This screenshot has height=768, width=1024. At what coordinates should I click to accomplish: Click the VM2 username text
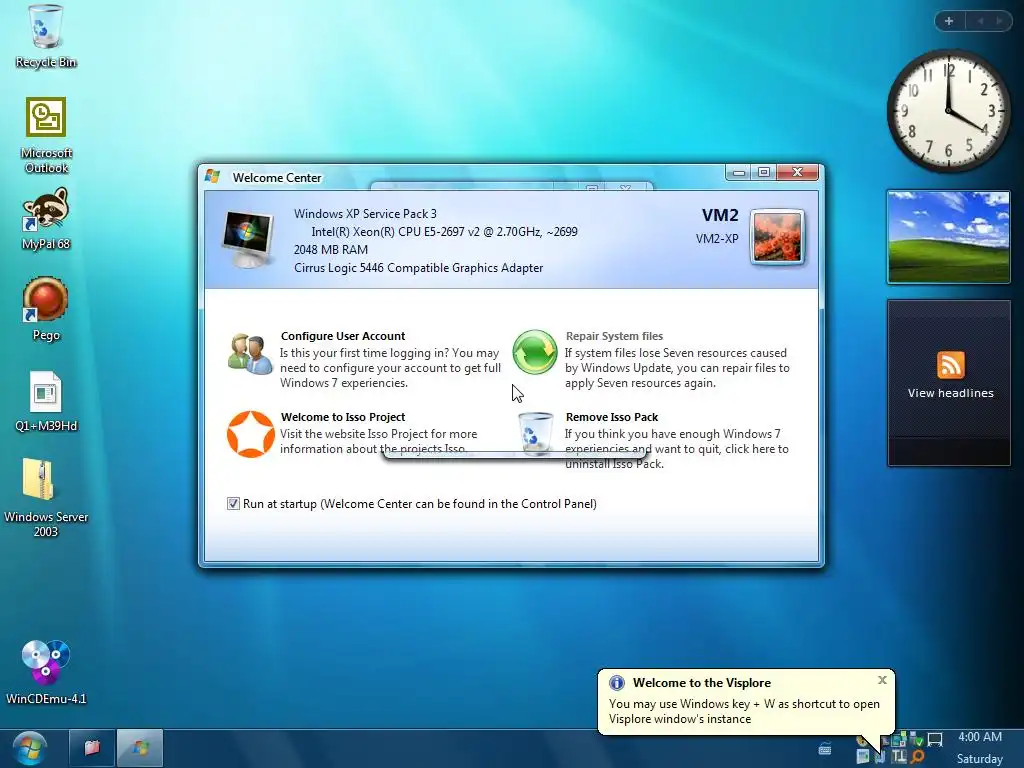click(x=720, y=215)
